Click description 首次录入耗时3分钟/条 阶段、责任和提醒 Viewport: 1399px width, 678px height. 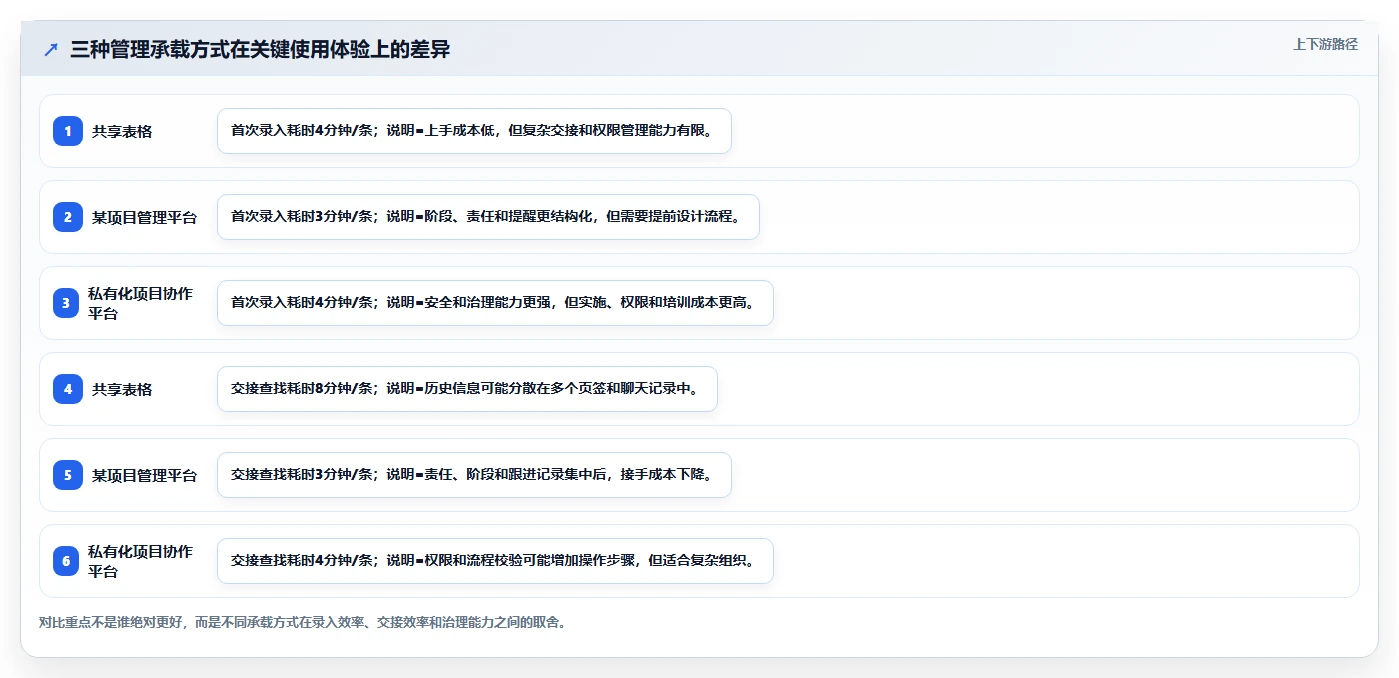click(x=488, y=217)
